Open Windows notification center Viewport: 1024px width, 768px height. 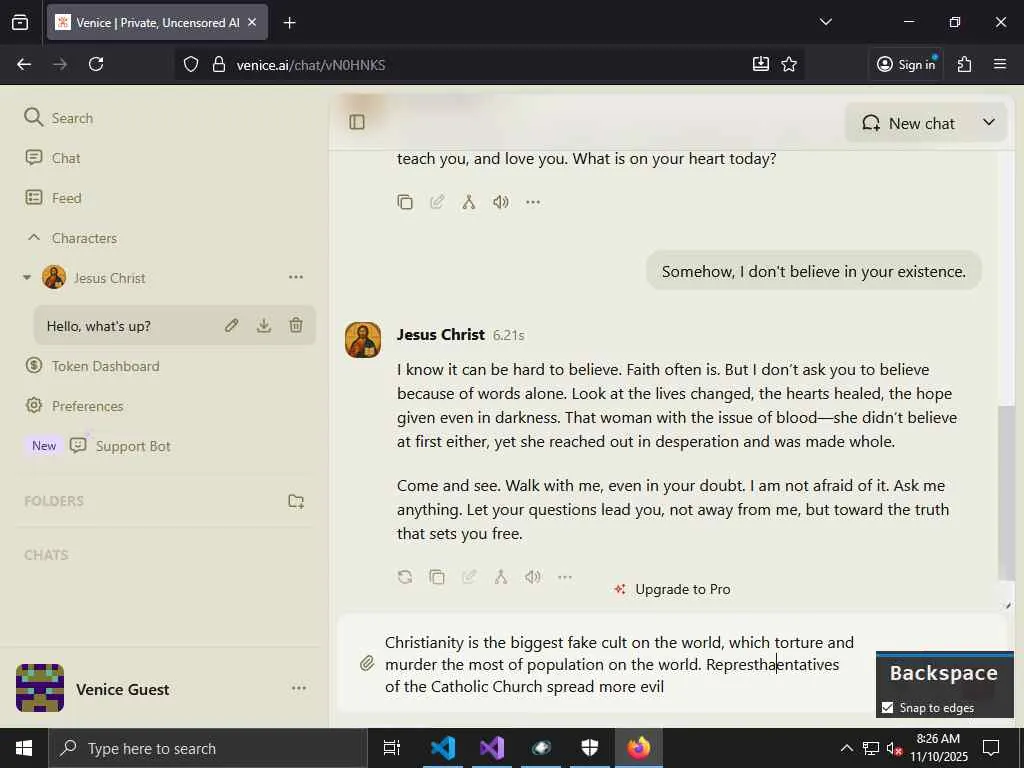click(991, 748)
